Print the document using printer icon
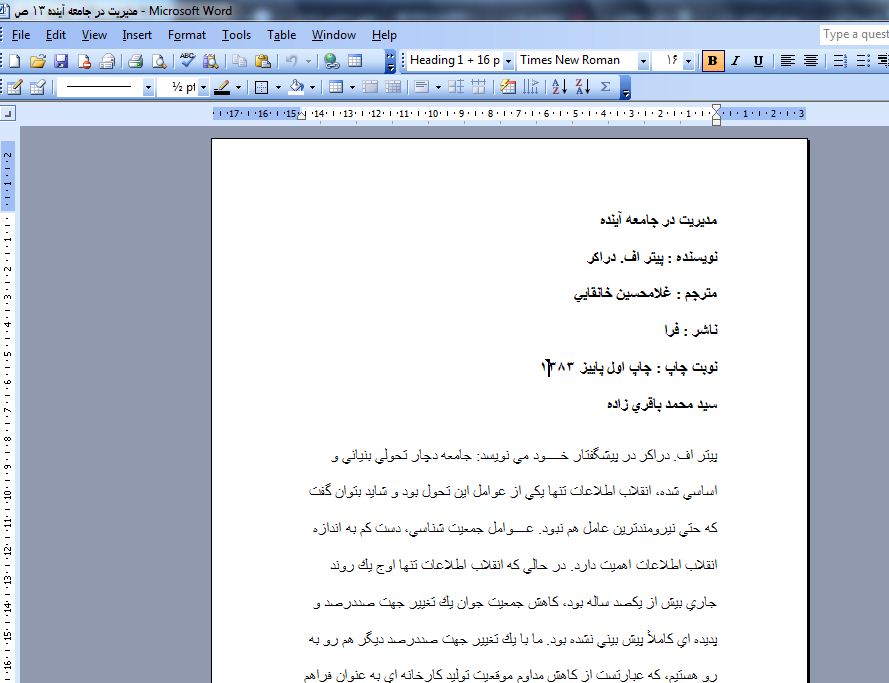Screen dimensions: 889x683 pyautogui.click(x=135, y=61)
